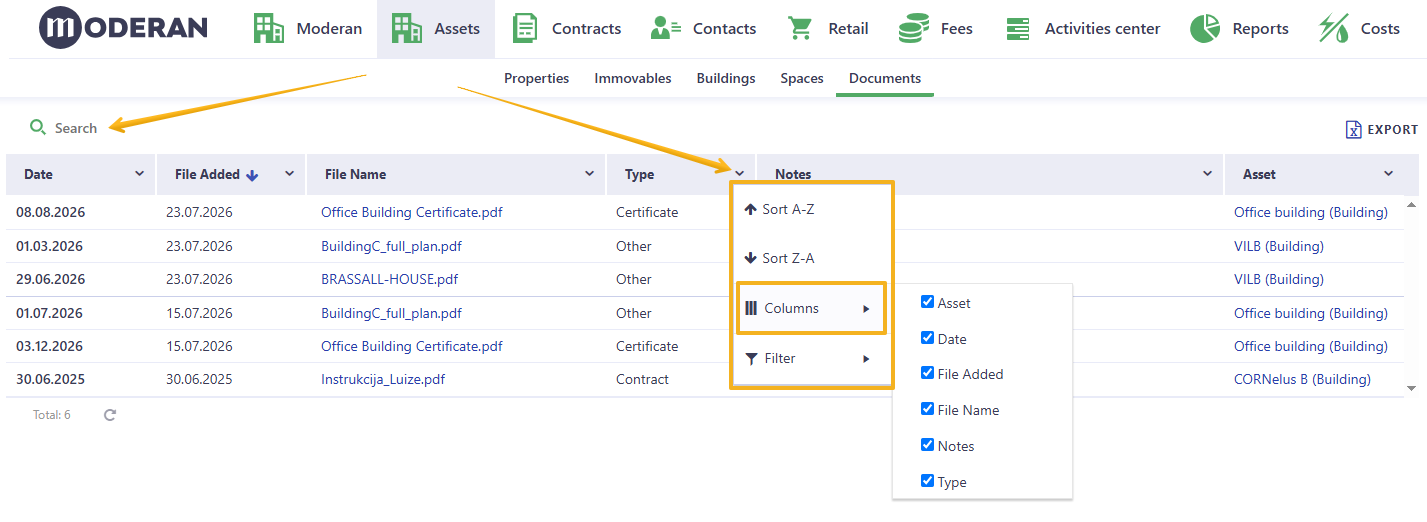Click the File Name column header
This screenshot has width=1427, height=522.
point(456,174)
